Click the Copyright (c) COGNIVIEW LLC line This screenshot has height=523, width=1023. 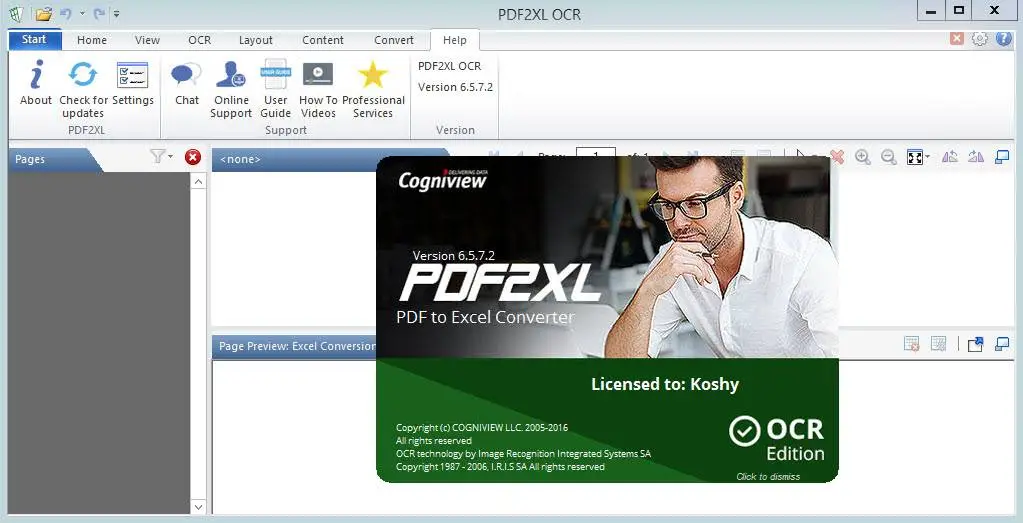click(x=482, y=428)
